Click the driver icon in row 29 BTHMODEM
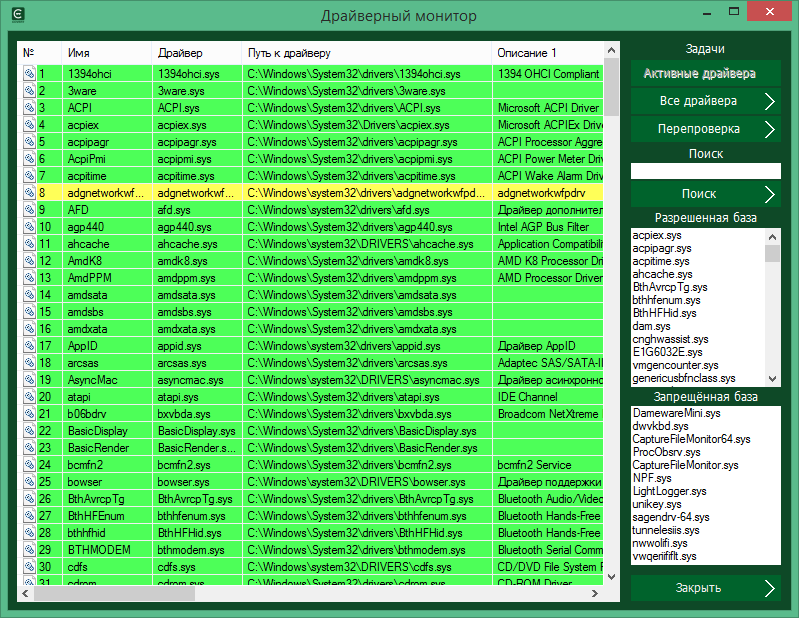 click(30, 550)
